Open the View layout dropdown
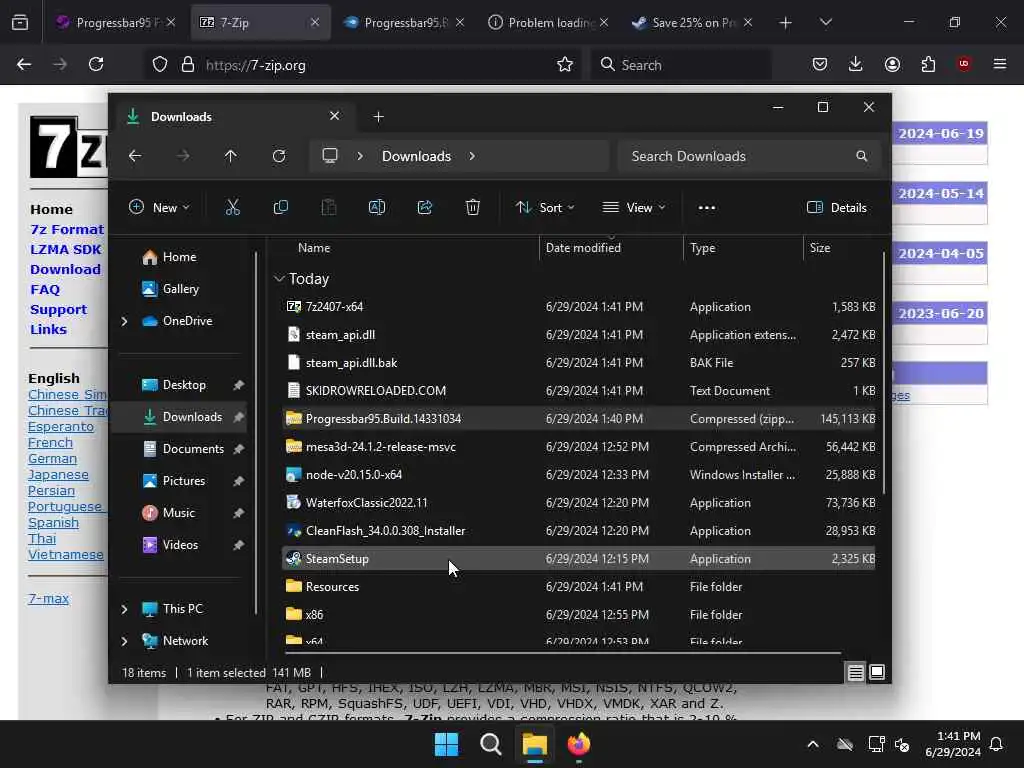Viewport: 1024px width, 768px height. 633,208
